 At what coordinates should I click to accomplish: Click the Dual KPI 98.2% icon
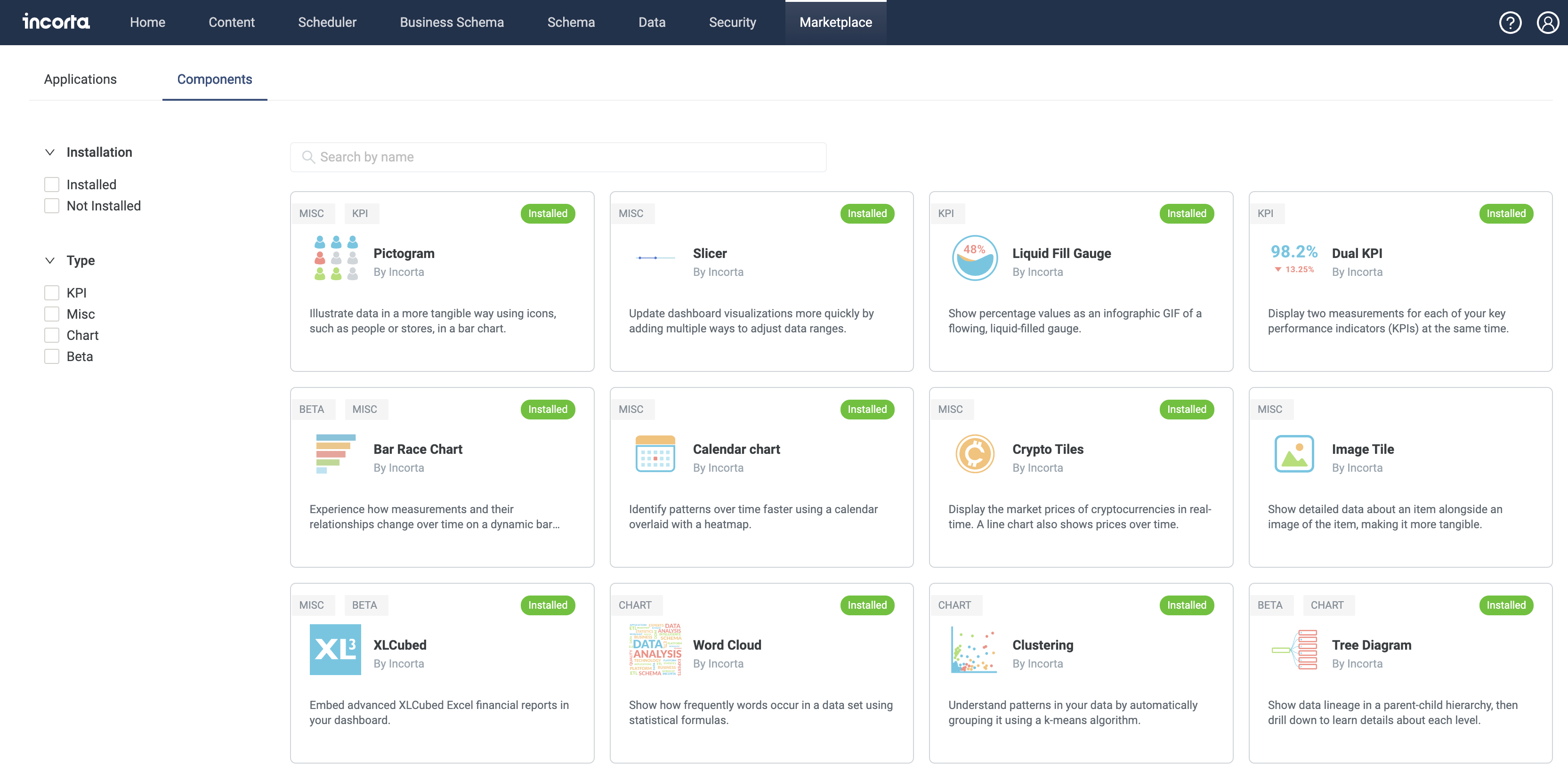tap(1293, 258)
